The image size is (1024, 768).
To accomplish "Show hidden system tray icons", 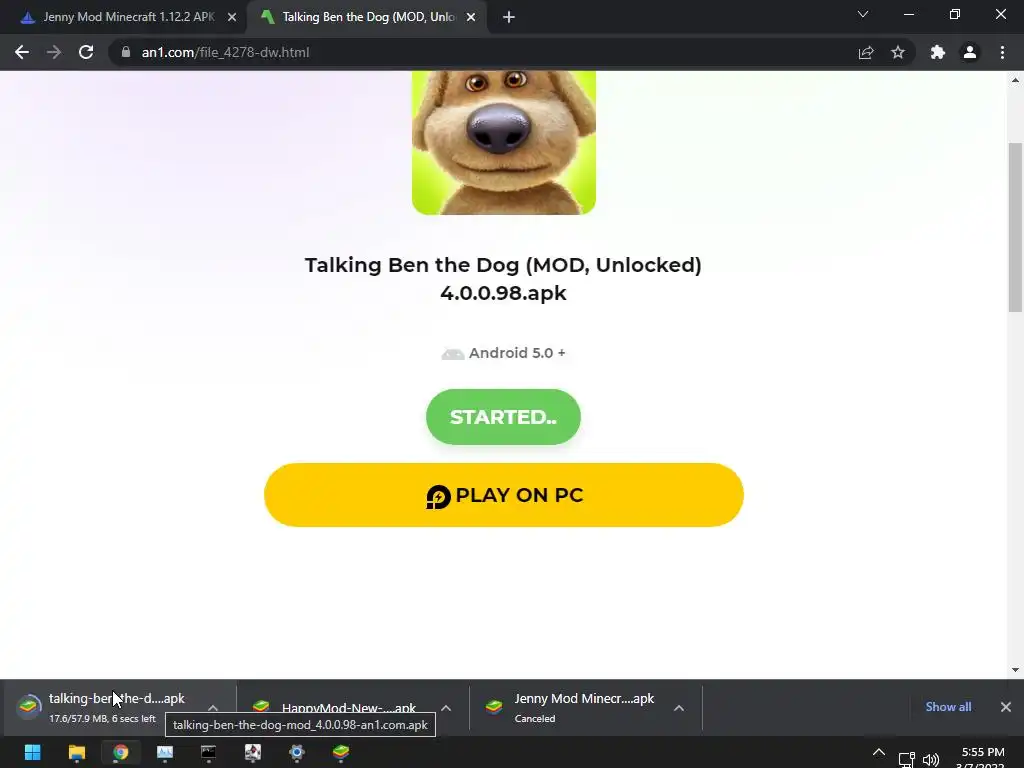I will point(879,753).
